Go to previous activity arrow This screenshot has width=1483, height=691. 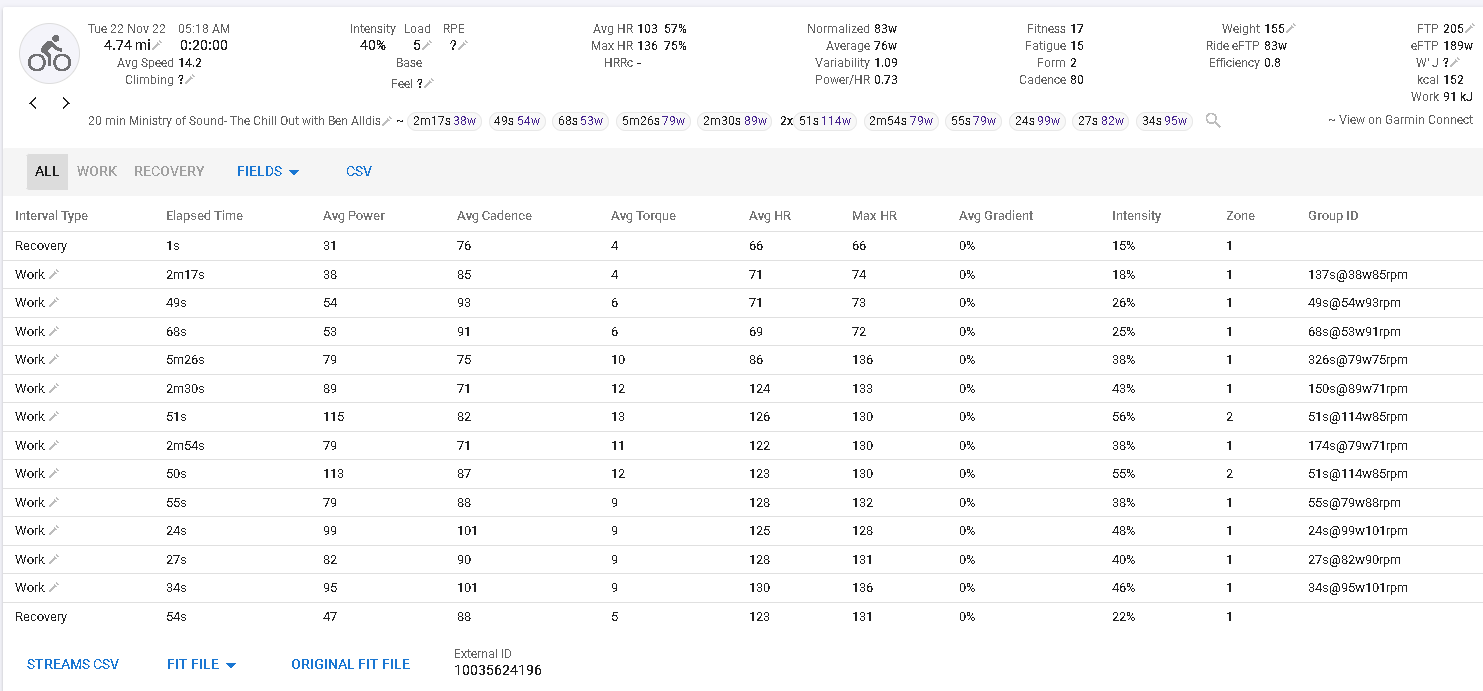[x=33, y=103]
